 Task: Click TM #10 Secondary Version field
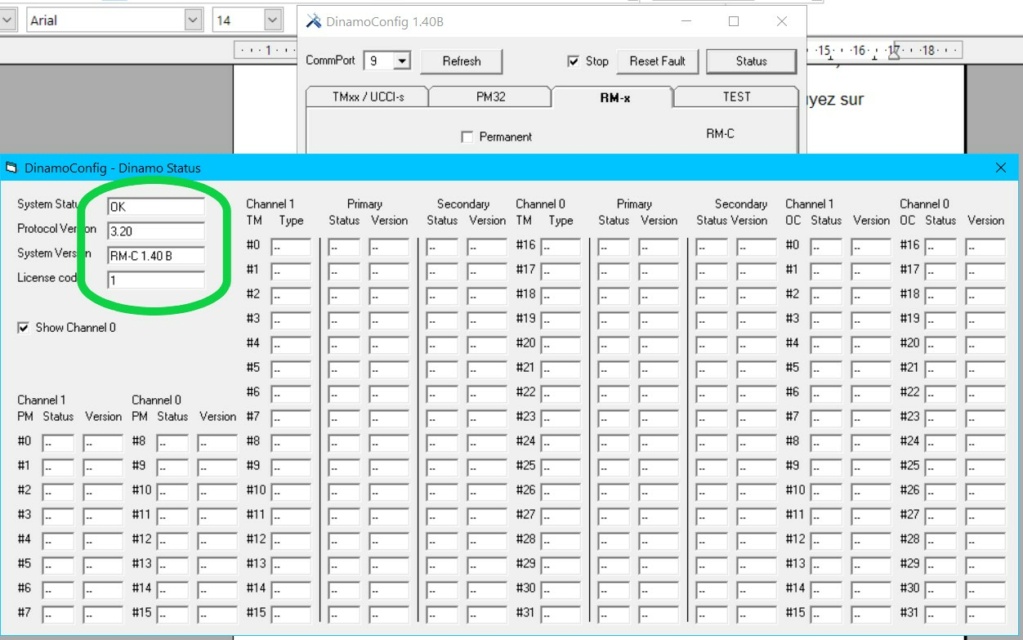(486, 492)
